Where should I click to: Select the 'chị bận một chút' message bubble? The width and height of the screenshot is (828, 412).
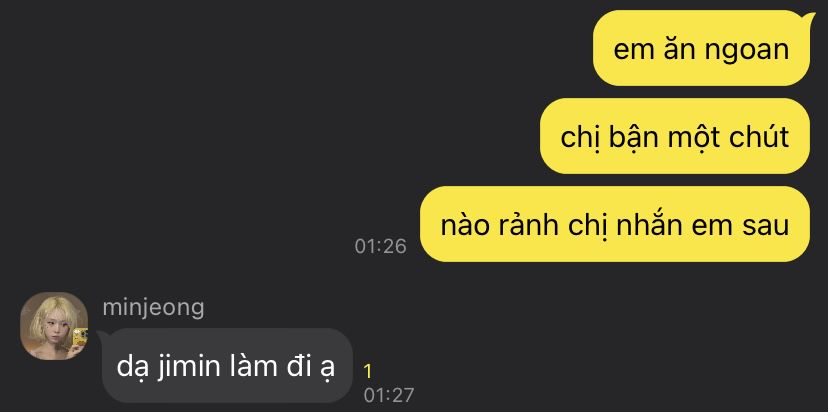pos(675,136)
